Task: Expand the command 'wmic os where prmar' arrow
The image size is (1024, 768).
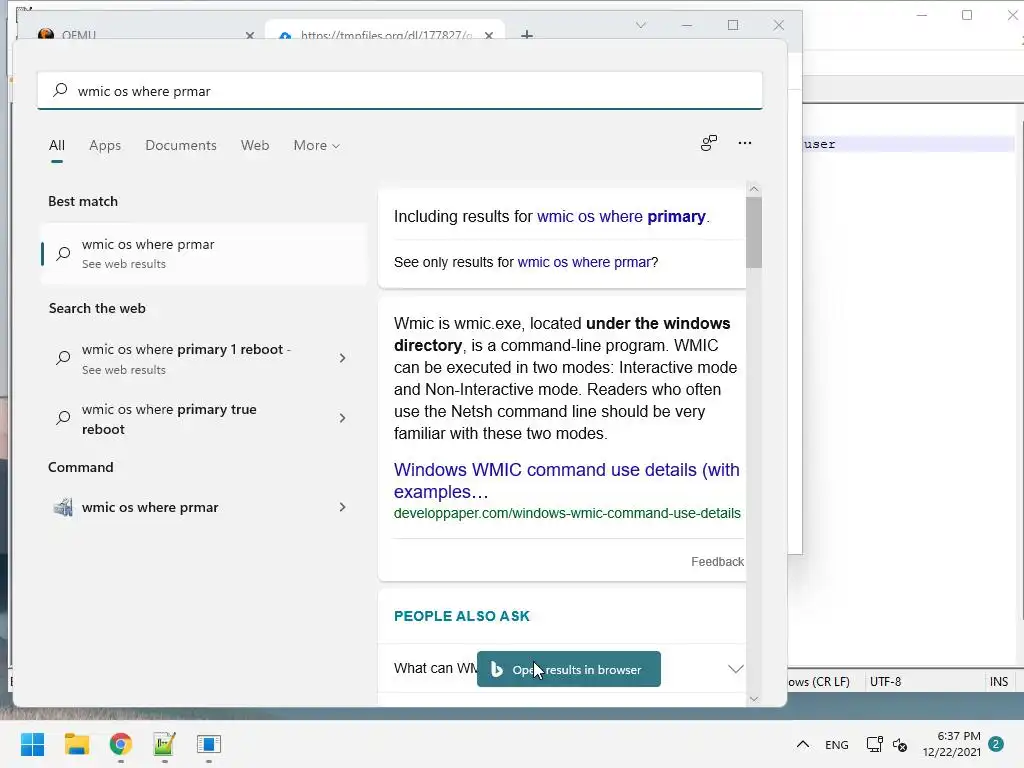Action: coord(342,507)
